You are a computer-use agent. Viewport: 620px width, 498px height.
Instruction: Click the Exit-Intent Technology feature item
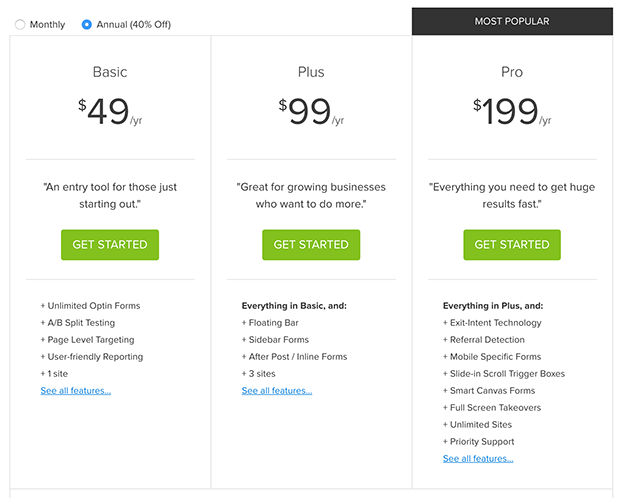click(x=492, y=323)
